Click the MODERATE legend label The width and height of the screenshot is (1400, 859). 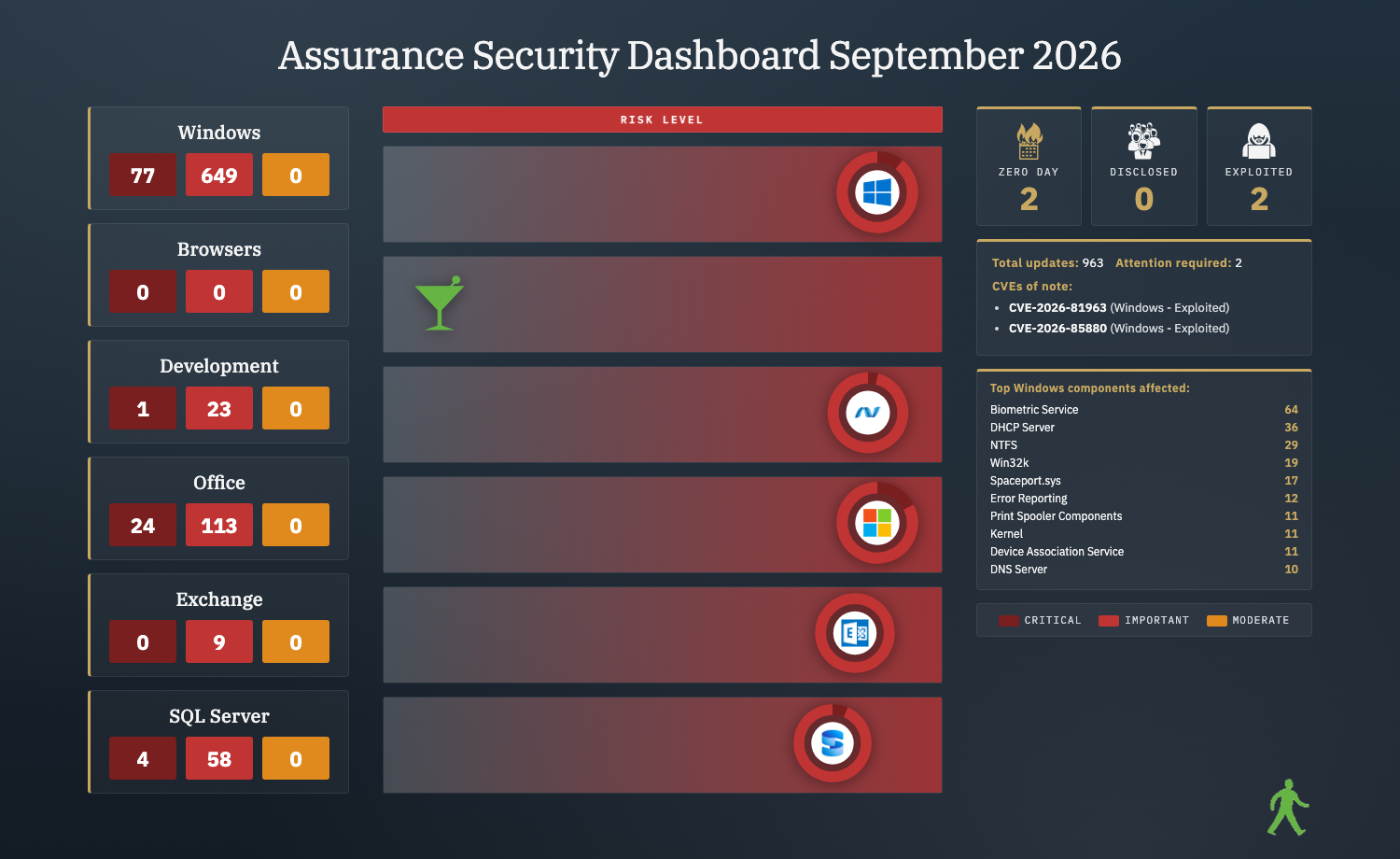point(1261,621)
